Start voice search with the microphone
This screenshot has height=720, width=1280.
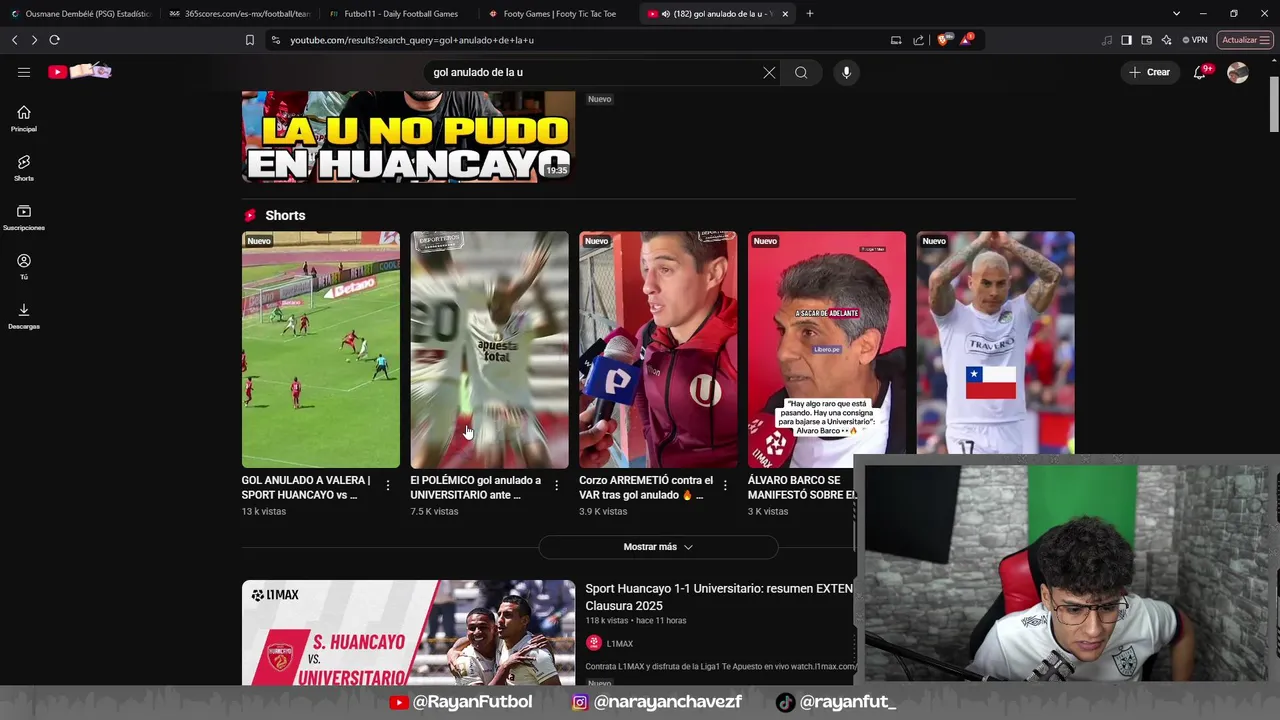(846, 72)
